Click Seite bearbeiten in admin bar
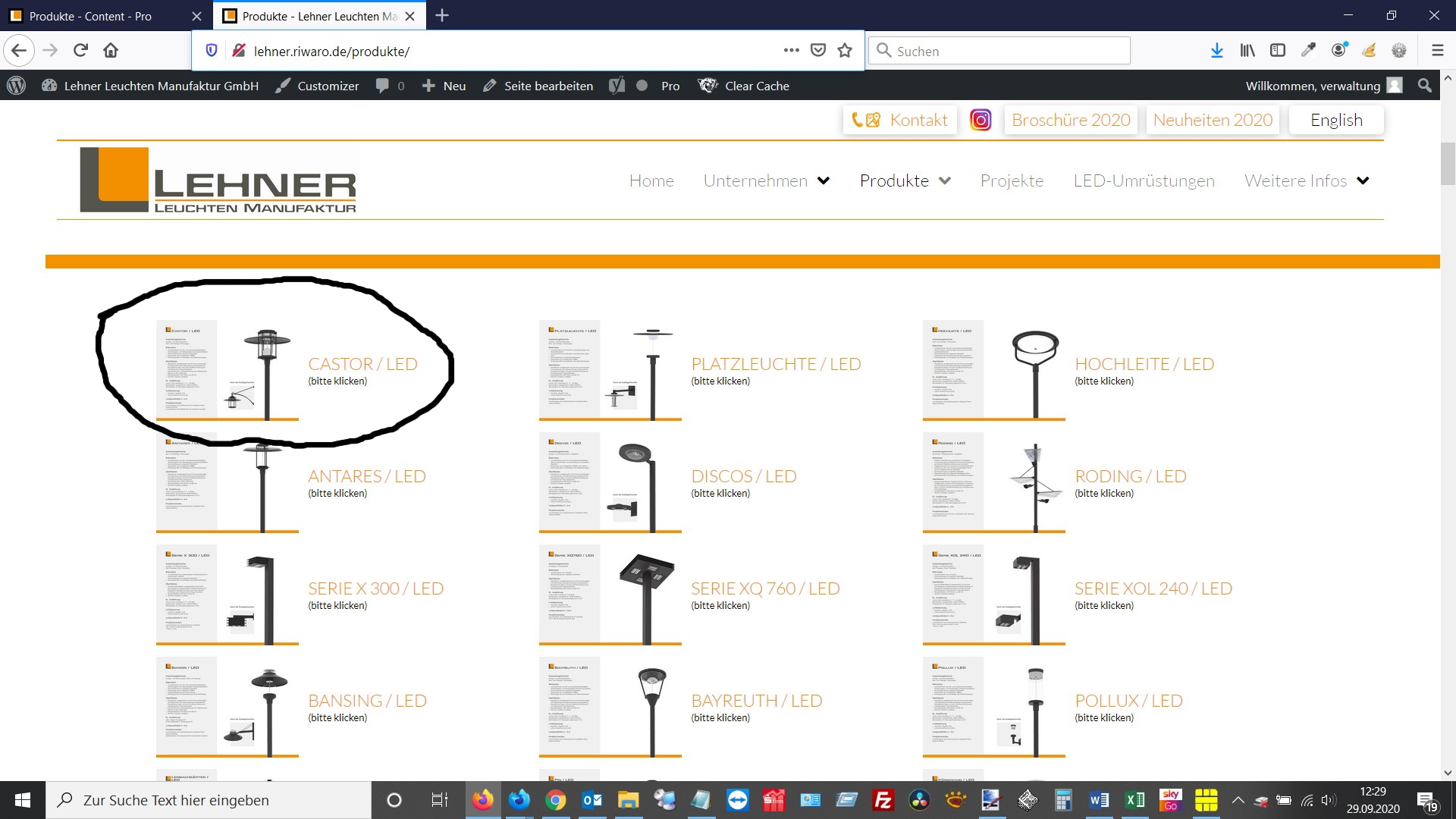This screenshot has width=1456, height=819. pos(538,86)
